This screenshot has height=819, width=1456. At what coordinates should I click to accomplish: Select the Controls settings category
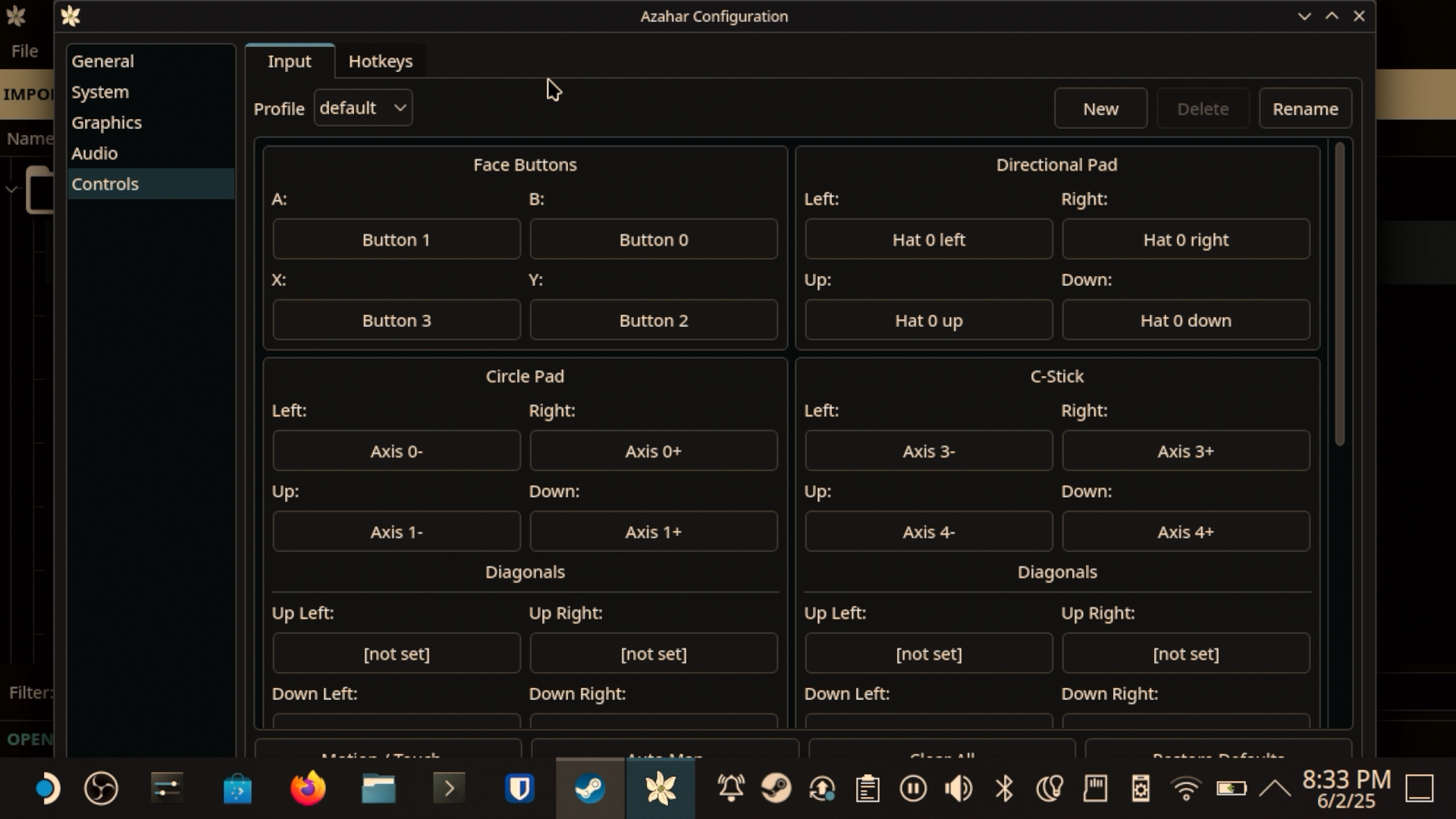coord(151,184)
